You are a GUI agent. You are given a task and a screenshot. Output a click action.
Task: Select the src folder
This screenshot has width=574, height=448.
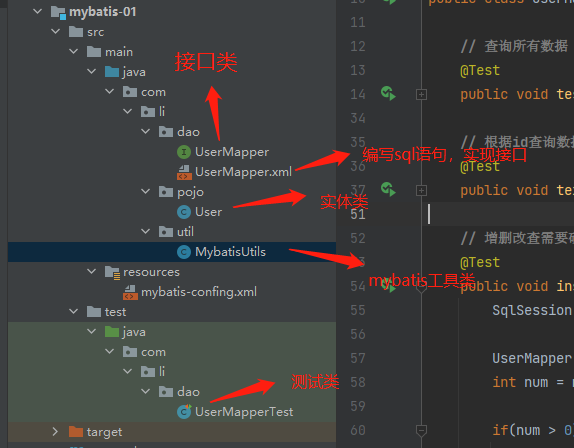pyautogui.click(x=87, y=32)
